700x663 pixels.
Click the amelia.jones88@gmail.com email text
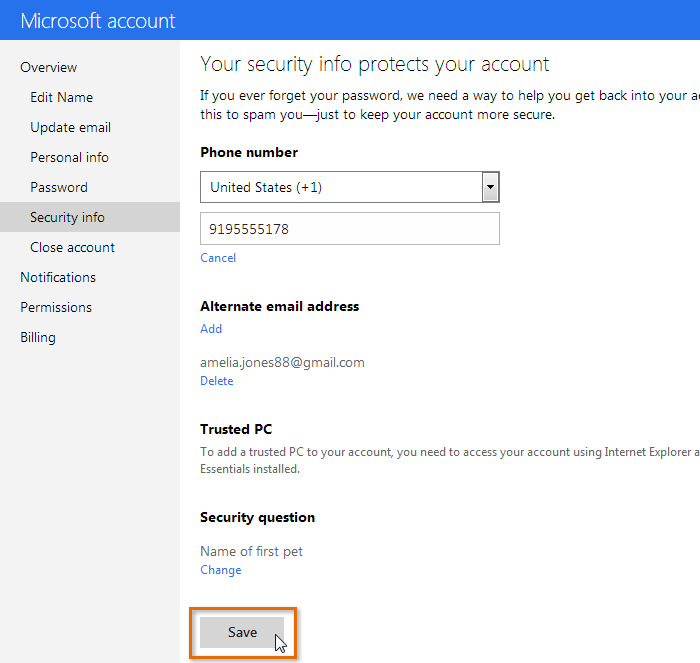click(x=282, y=362)
